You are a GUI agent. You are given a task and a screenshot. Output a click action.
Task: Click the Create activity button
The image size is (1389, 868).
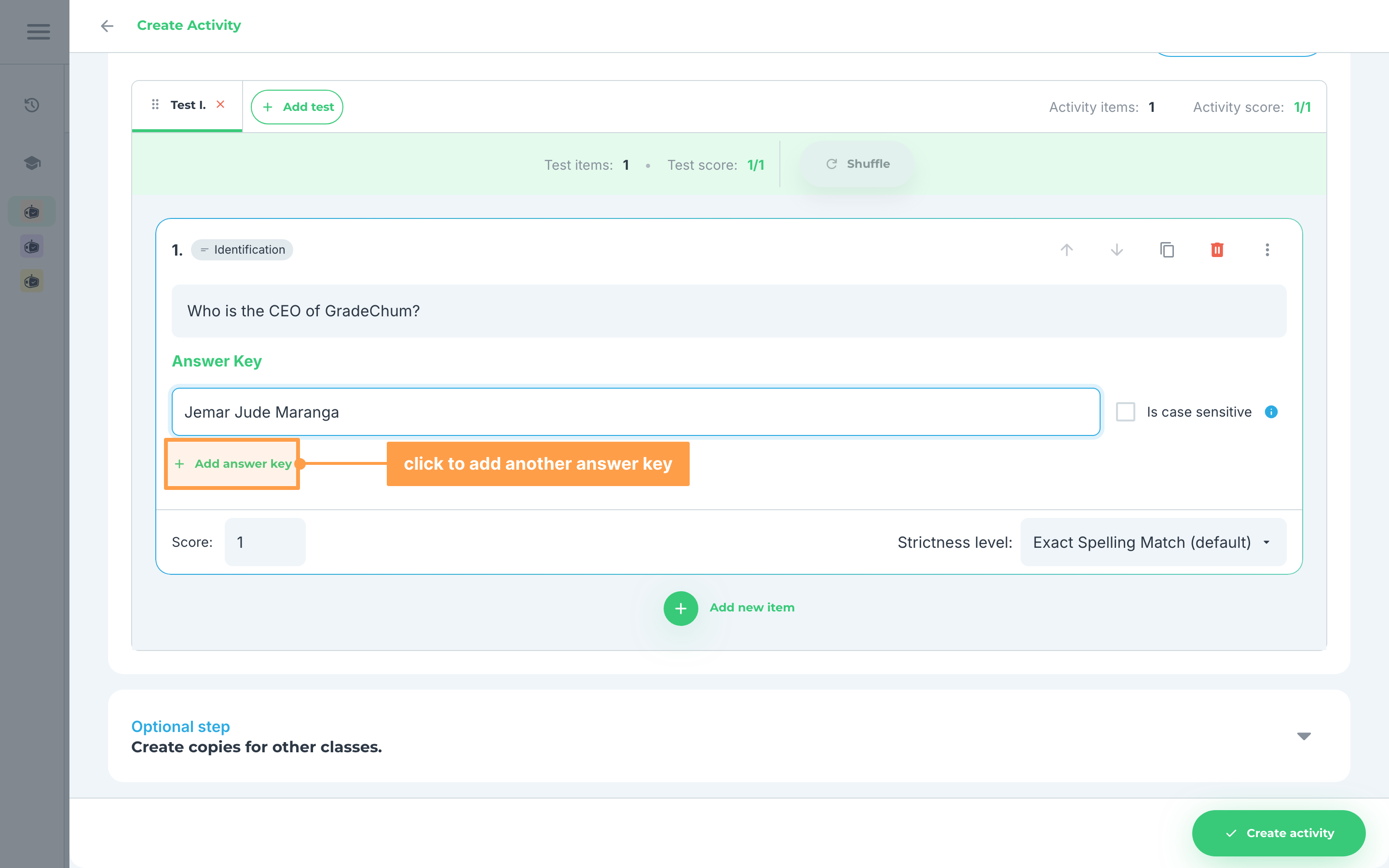(1278, 833)
